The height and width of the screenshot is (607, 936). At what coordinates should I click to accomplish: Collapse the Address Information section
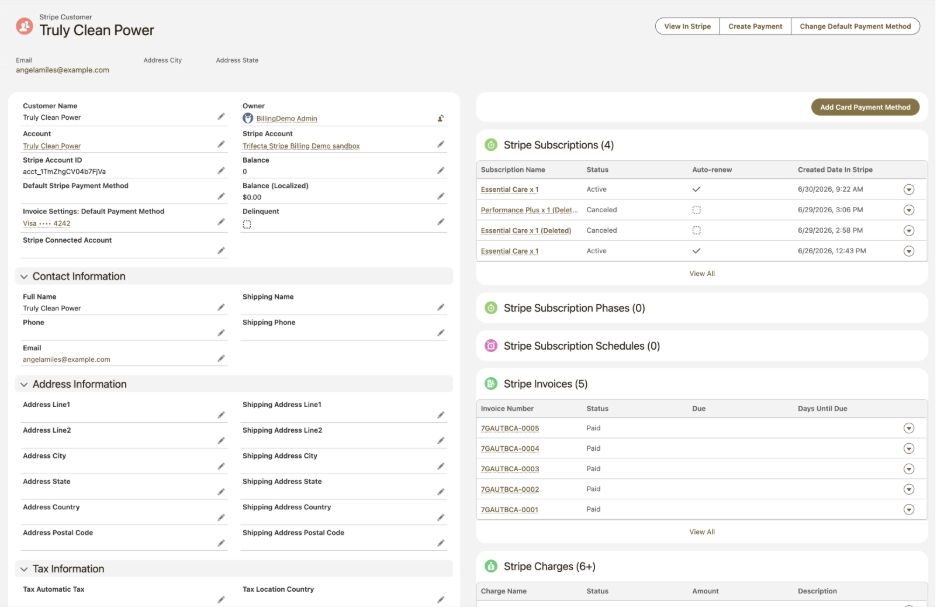tap(24, 385)
